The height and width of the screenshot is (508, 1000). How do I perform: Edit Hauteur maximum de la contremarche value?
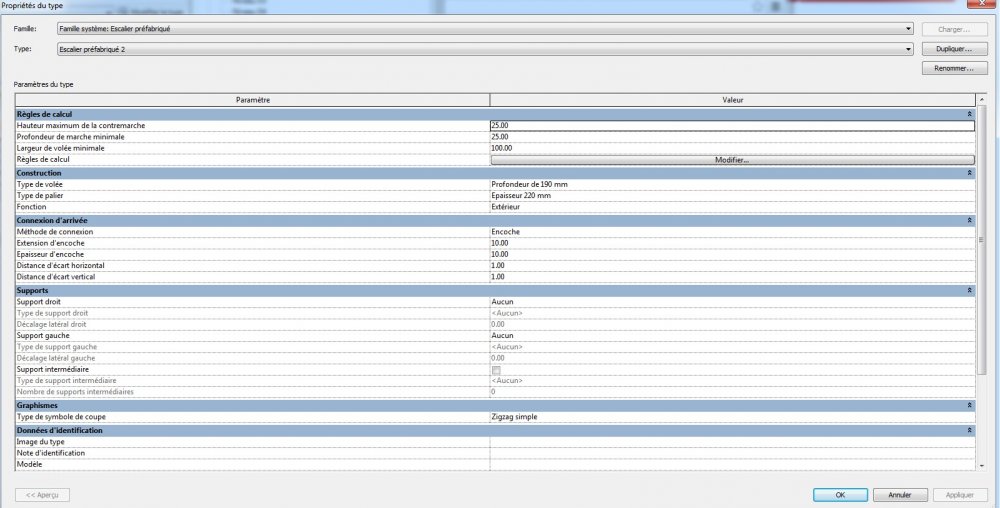click(732, 126)
